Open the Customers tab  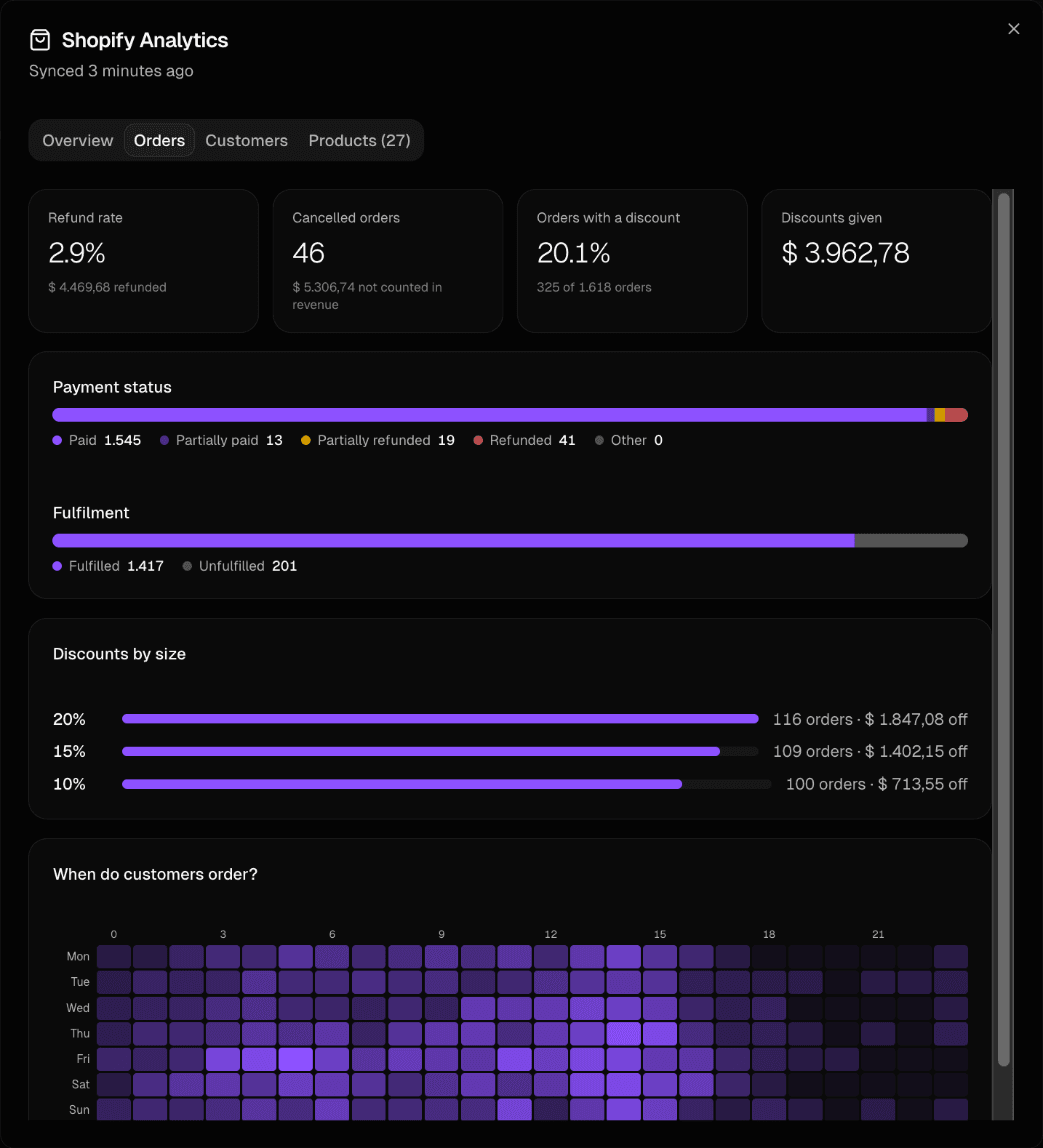(x=247, y=141)
